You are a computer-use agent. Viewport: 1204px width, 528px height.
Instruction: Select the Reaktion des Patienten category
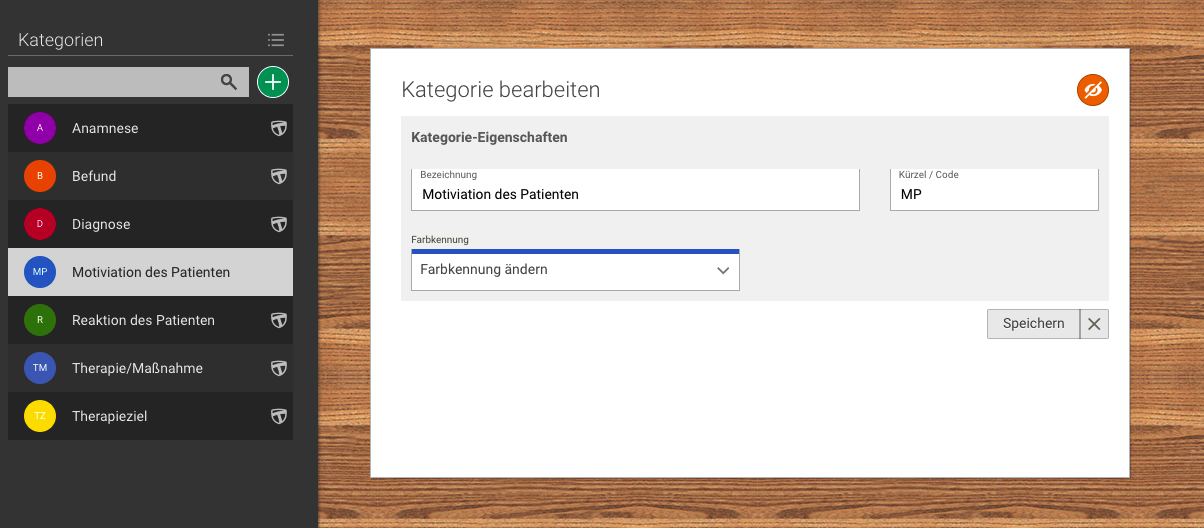[150, 320]
